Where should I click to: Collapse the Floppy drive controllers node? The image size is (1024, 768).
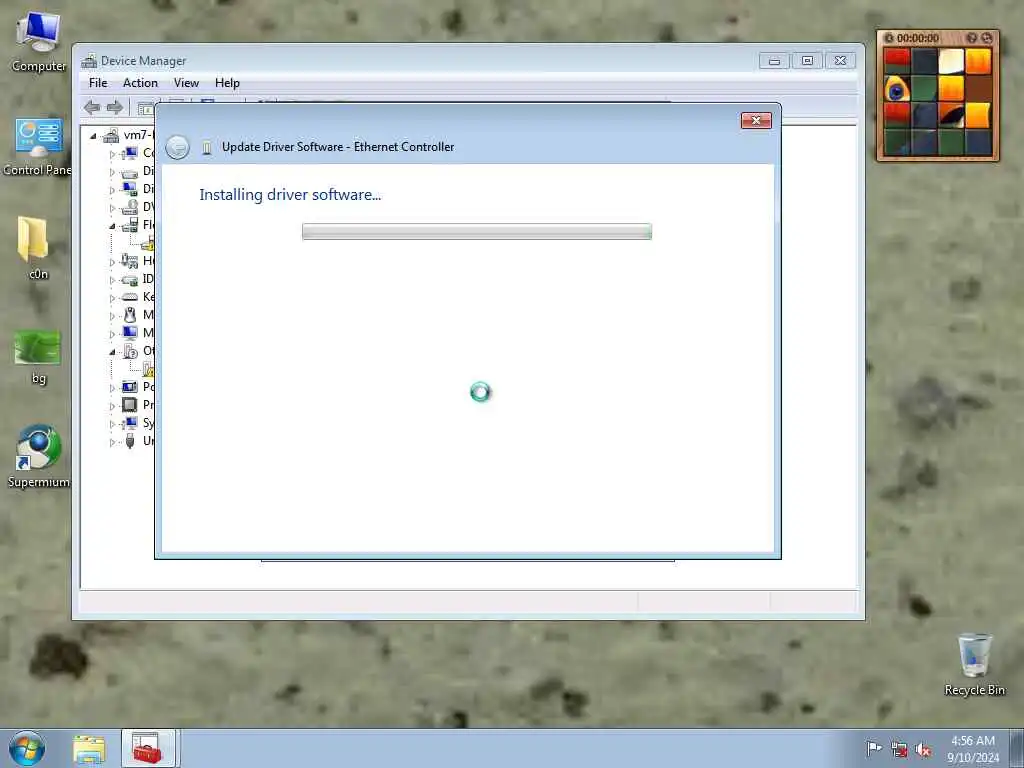(x=112, y=226)
